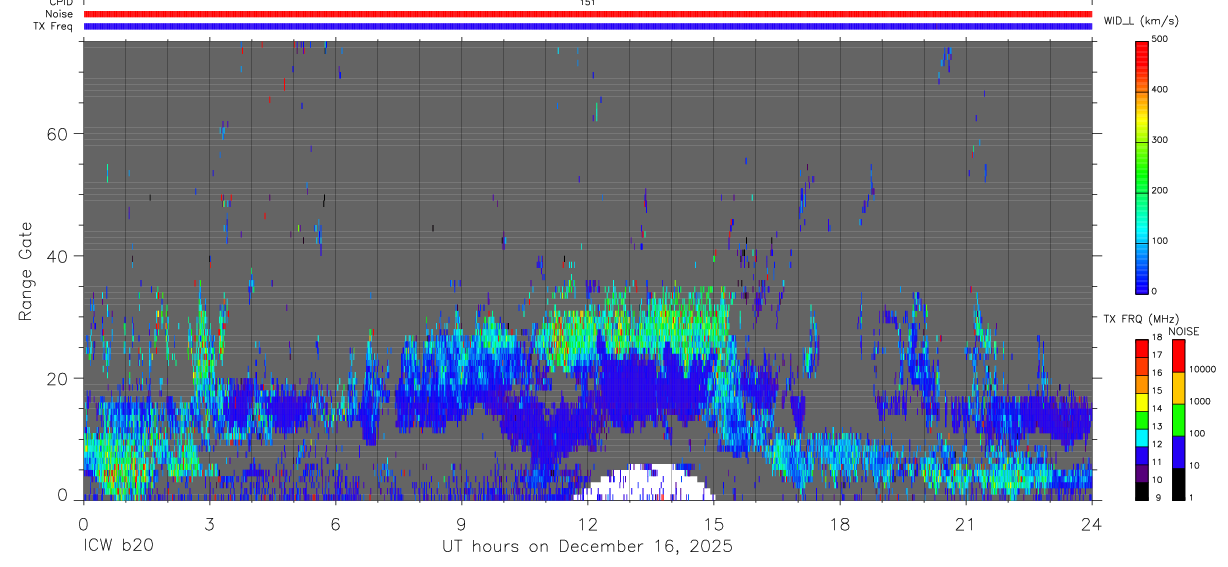Image resolution: width=1228 pixels, height=567 pixels.
Task: Click the 'ICW b20' radar beam label
Action: click(118, 547)
